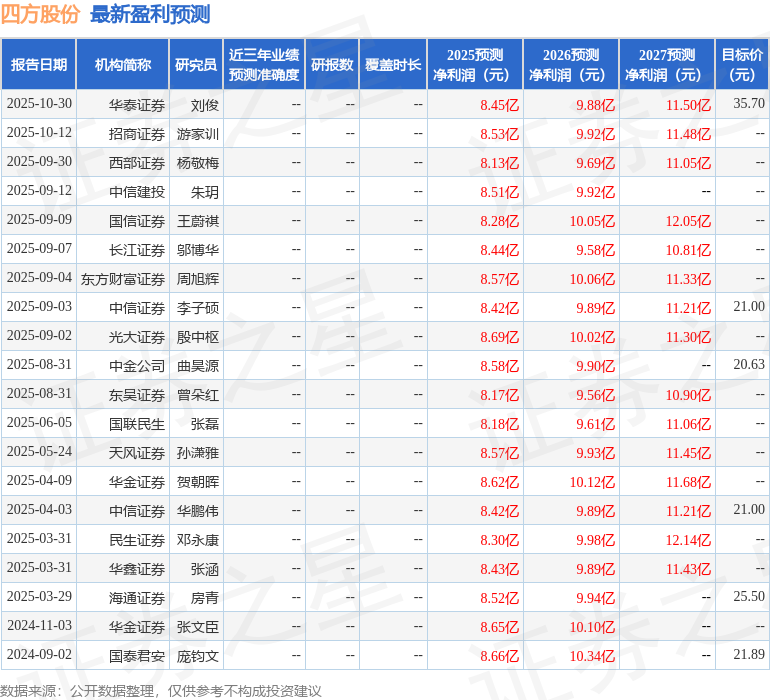The height and width of the screenshot is (700, 770).
Task: Select the 12.14亿 2027 forecast value
Action: [688, 540]
